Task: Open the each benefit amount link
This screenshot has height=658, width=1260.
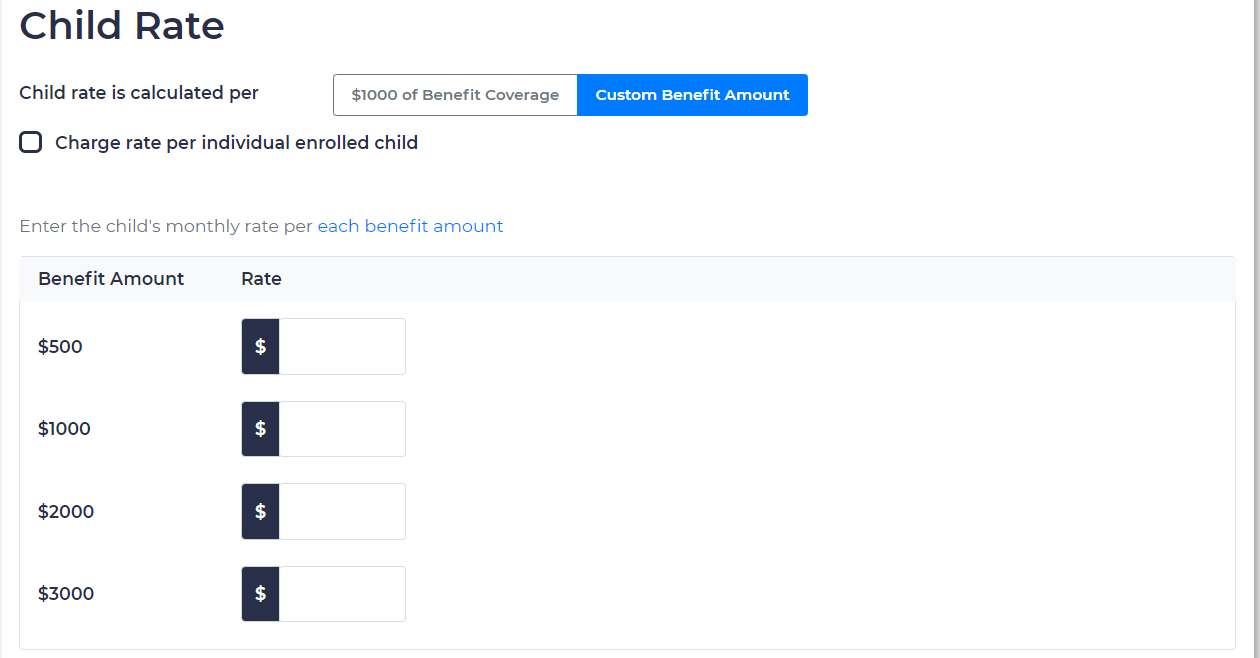Action: [410, 226]
